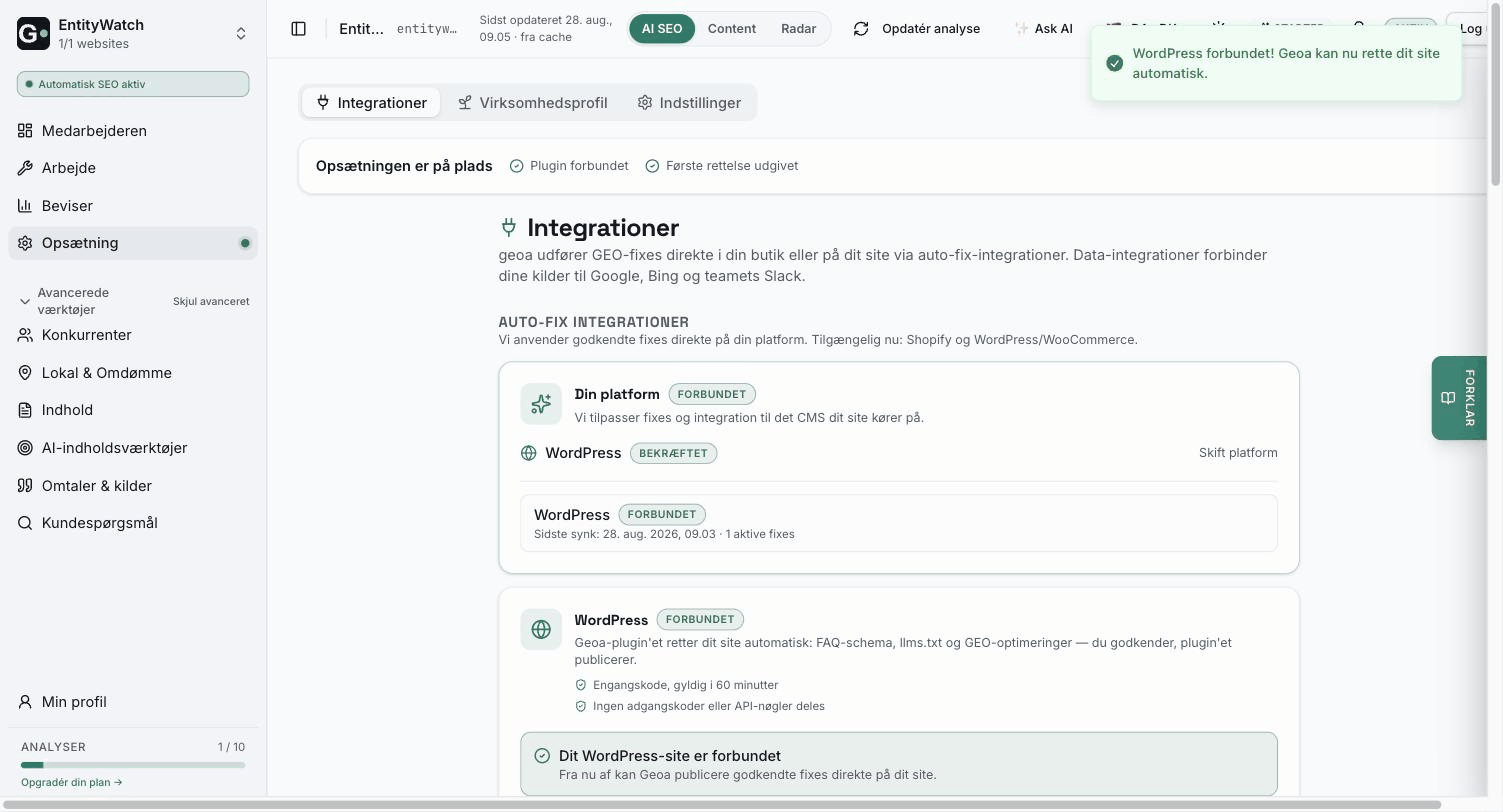1503x812 pixels.
Task: Click the EntityWatch logo icon
Action: tap(33, 34)
